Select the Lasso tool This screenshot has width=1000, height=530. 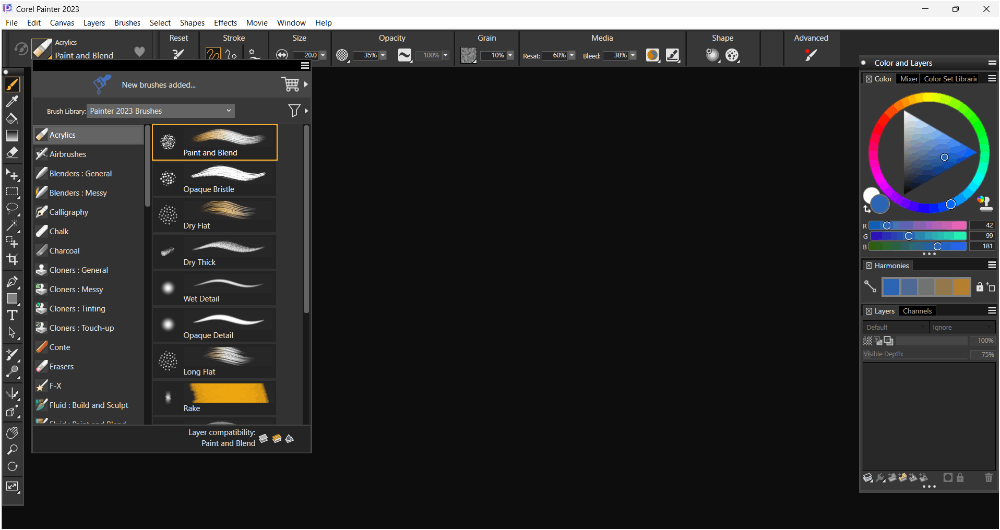point(12,208)
